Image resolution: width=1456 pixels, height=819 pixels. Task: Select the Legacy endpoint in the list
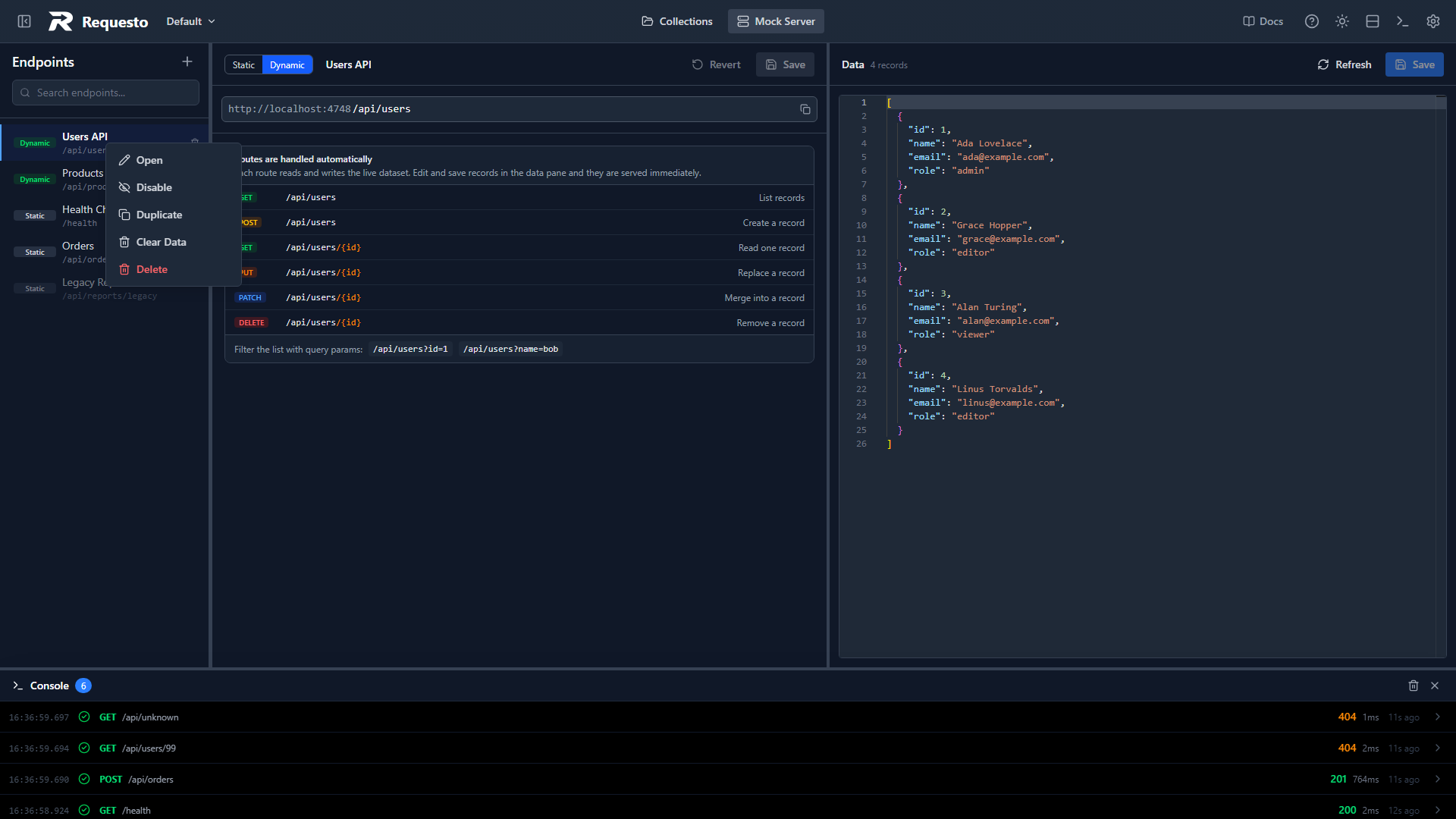click(x=104, y=288)
